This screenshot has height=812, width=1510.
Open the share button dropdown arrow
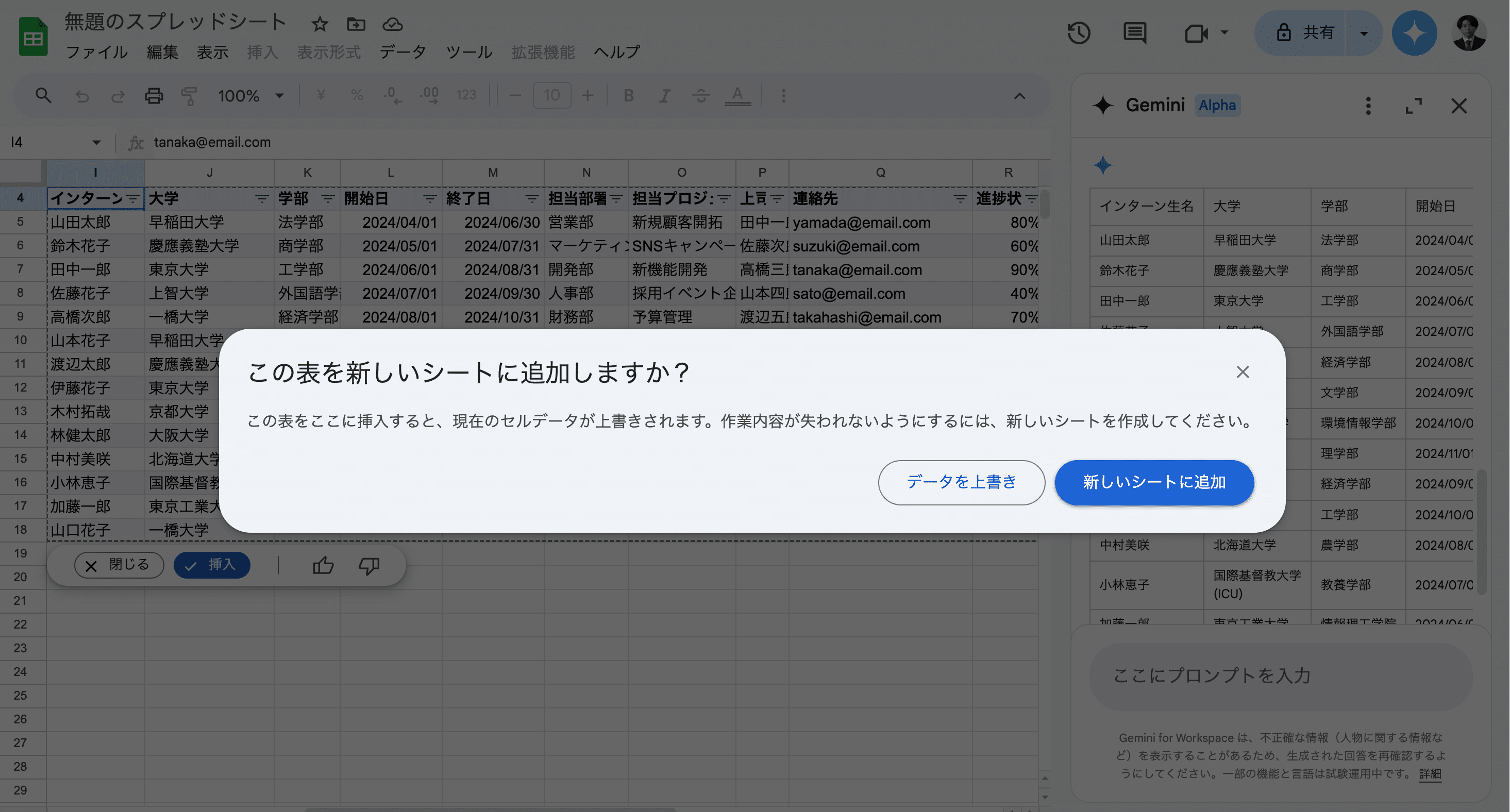click(1364, 33)
